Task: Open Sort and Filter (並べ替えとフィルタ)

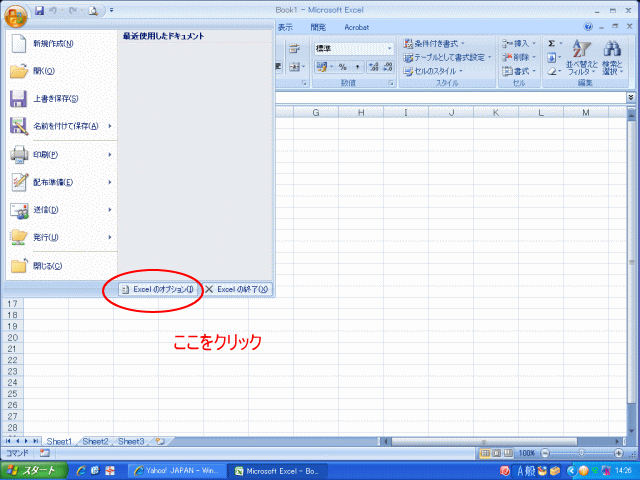Action: (581, 57)
